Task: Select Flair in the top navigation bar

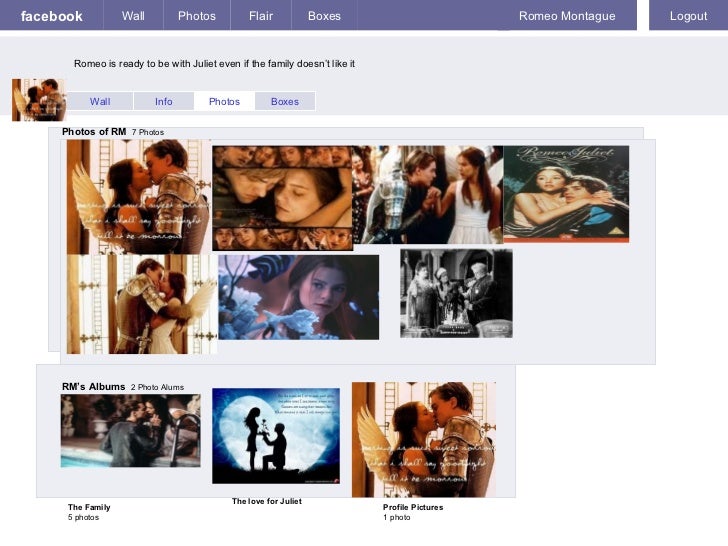Action: click(x=261, y=16)
